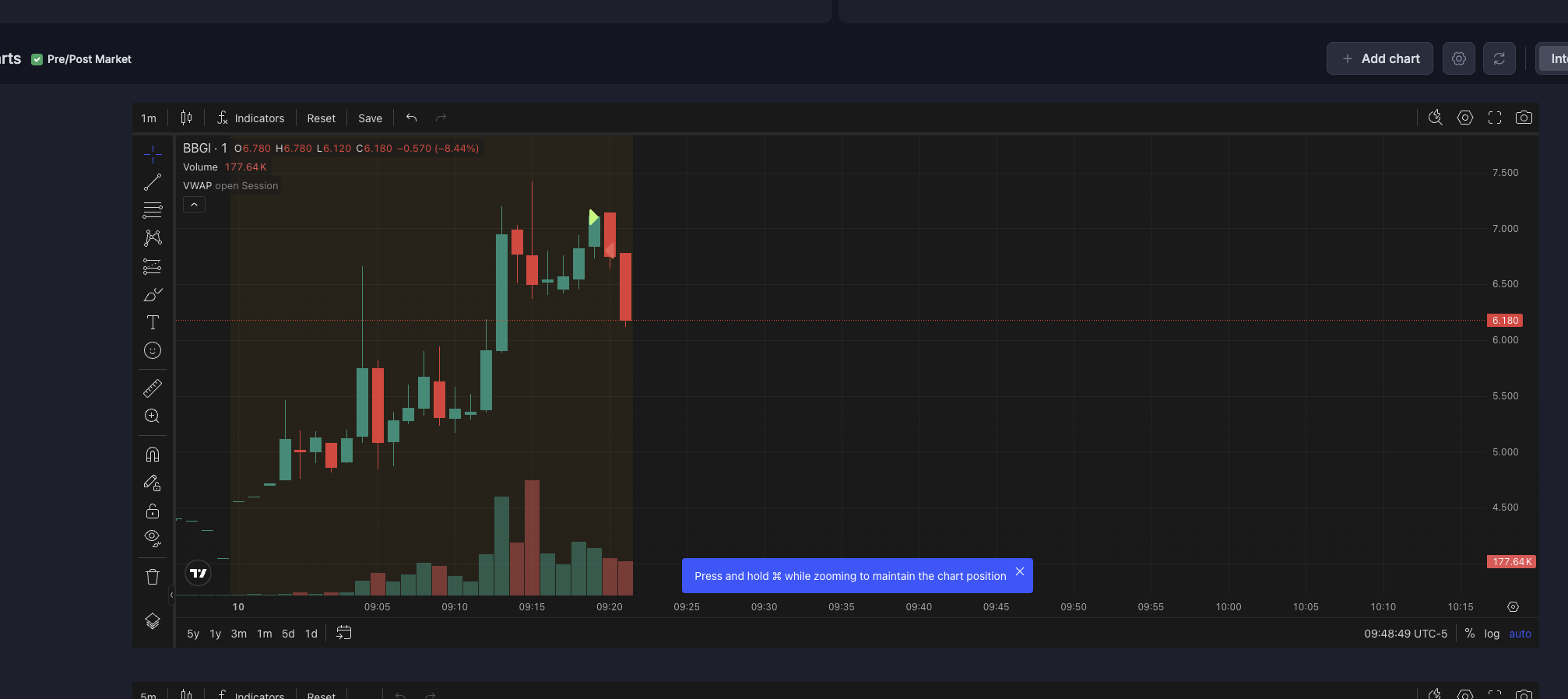Enter fullscreen chart mode
The height and width of the screenshot is (699, 1568).
tap(1494, 118)
